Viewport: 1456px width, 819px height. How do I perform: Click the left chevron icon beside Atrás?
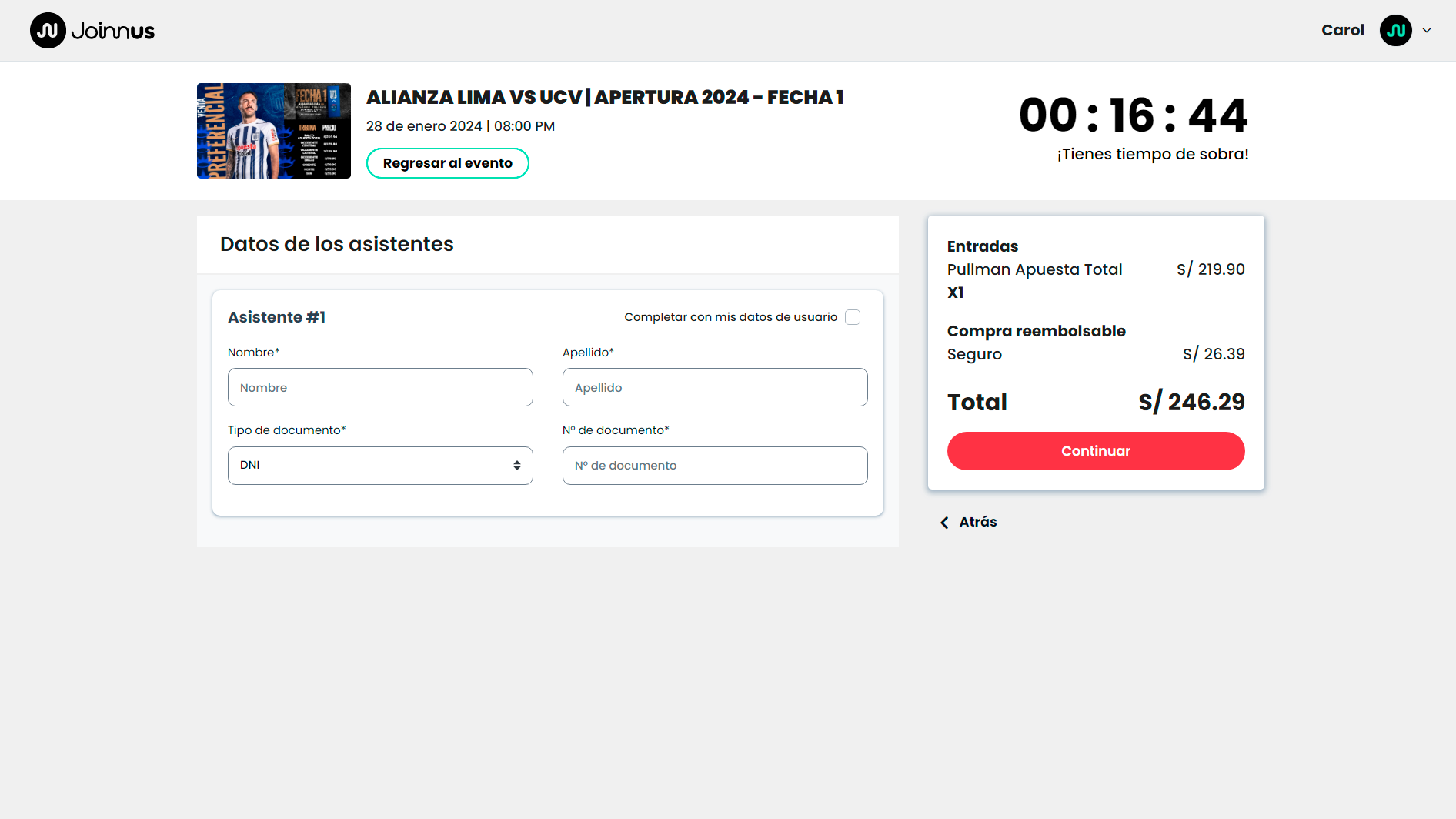point(944,523)
